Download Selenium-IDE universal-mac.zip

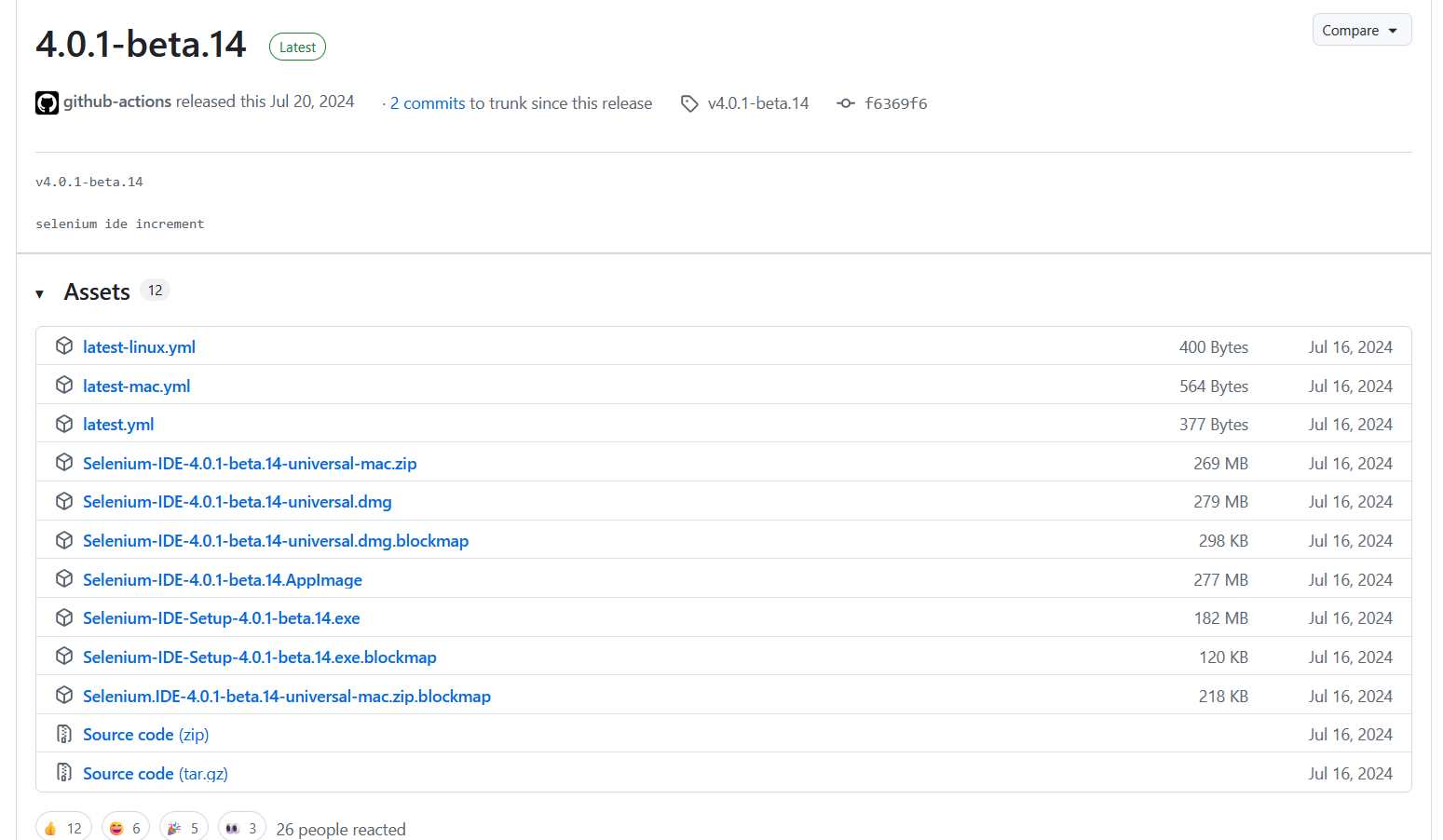[250, 464]
